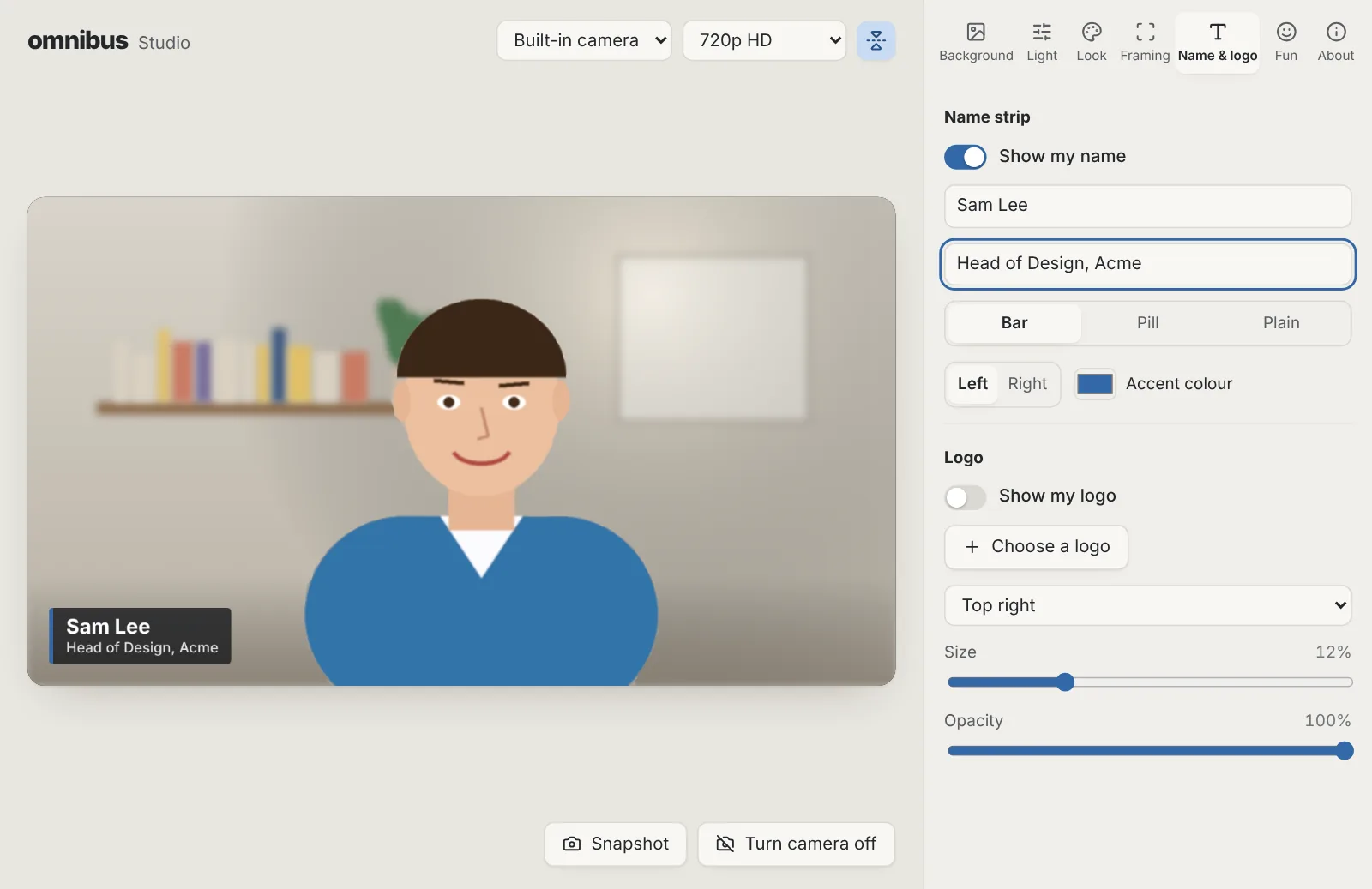Click the Sam Lee name field
This screenshot has height=889, width=1372.
pos(1147,206)
